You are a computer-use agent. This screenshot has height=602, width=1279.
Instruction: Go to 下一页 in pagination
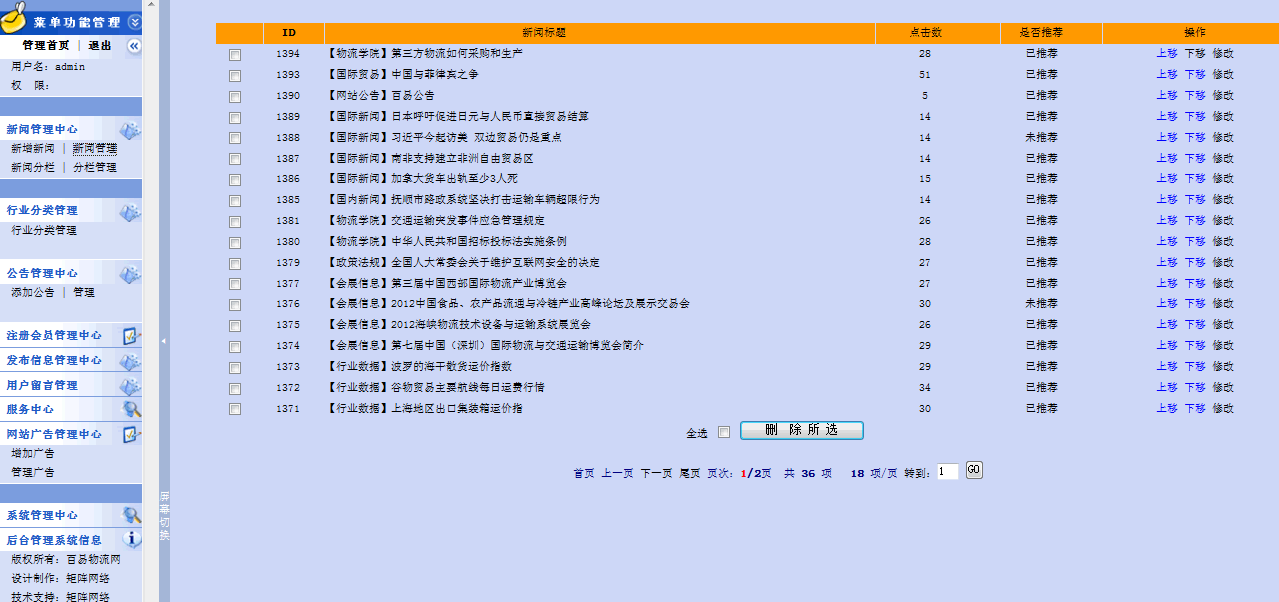tap(656, 473)
